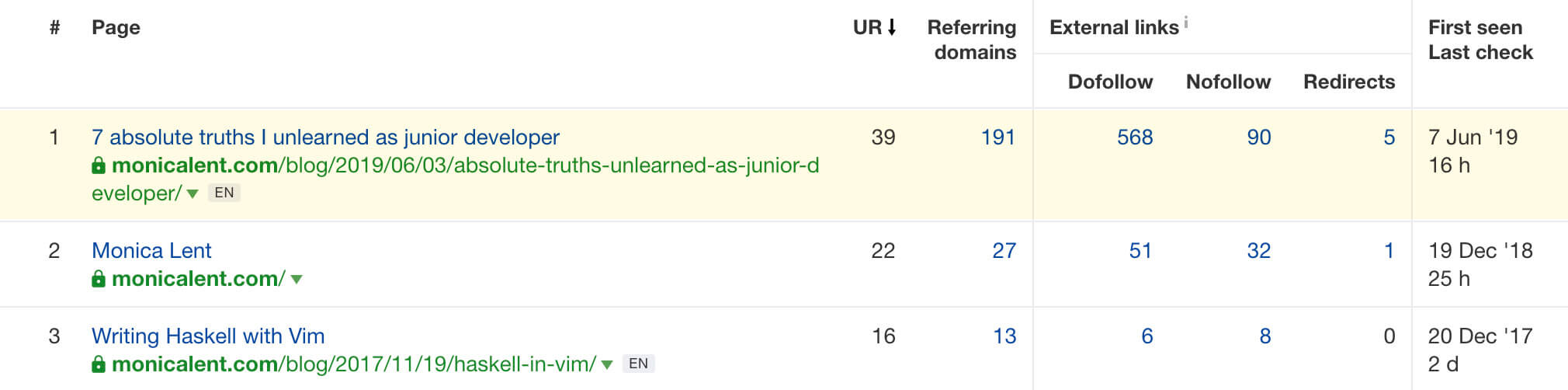Screen dimensions: 1568x390
Task: Sort by Redirects column header
Action: [x=1349, y=82]
